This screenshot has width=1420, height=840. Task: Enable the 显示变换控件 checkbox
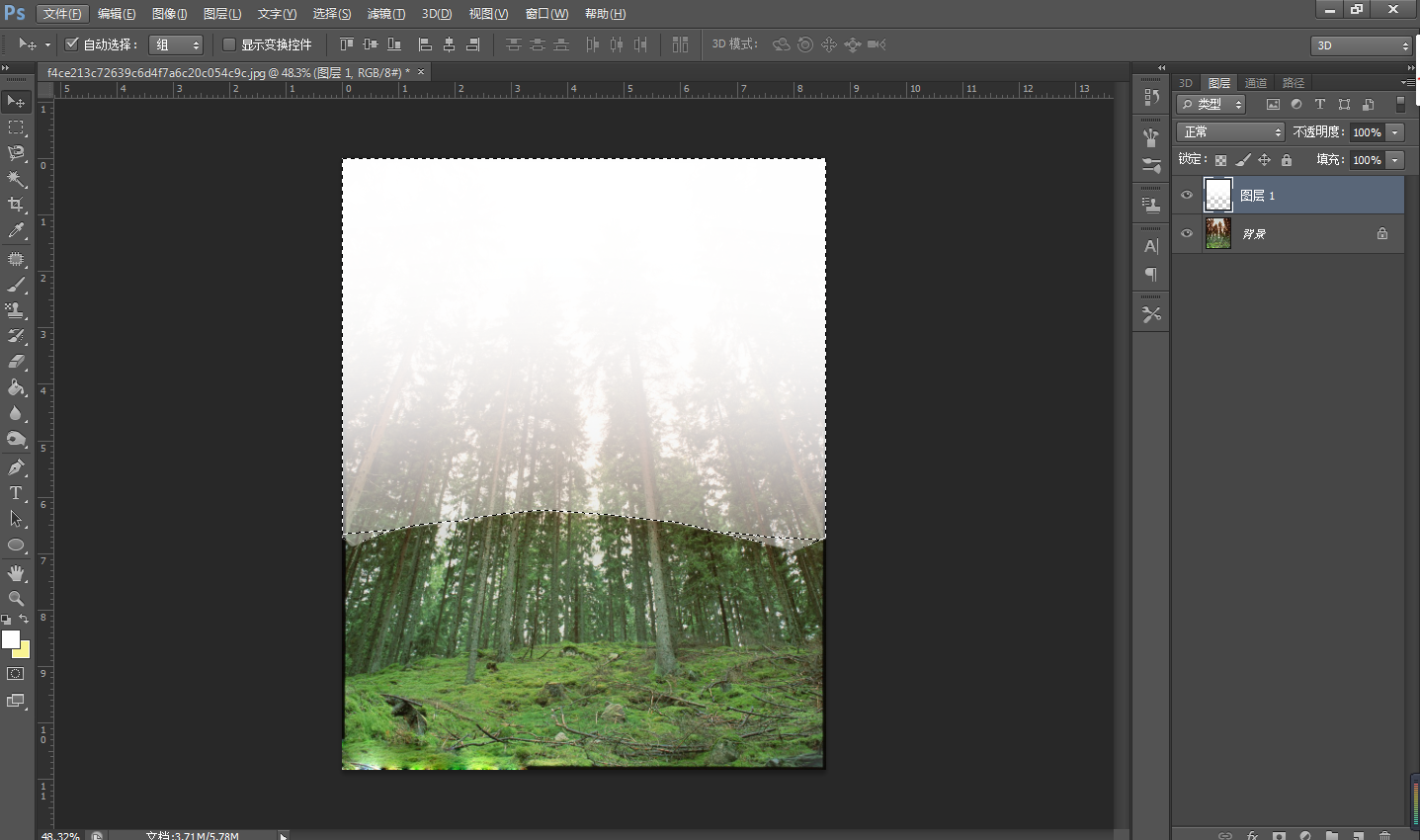coord(229,44)
